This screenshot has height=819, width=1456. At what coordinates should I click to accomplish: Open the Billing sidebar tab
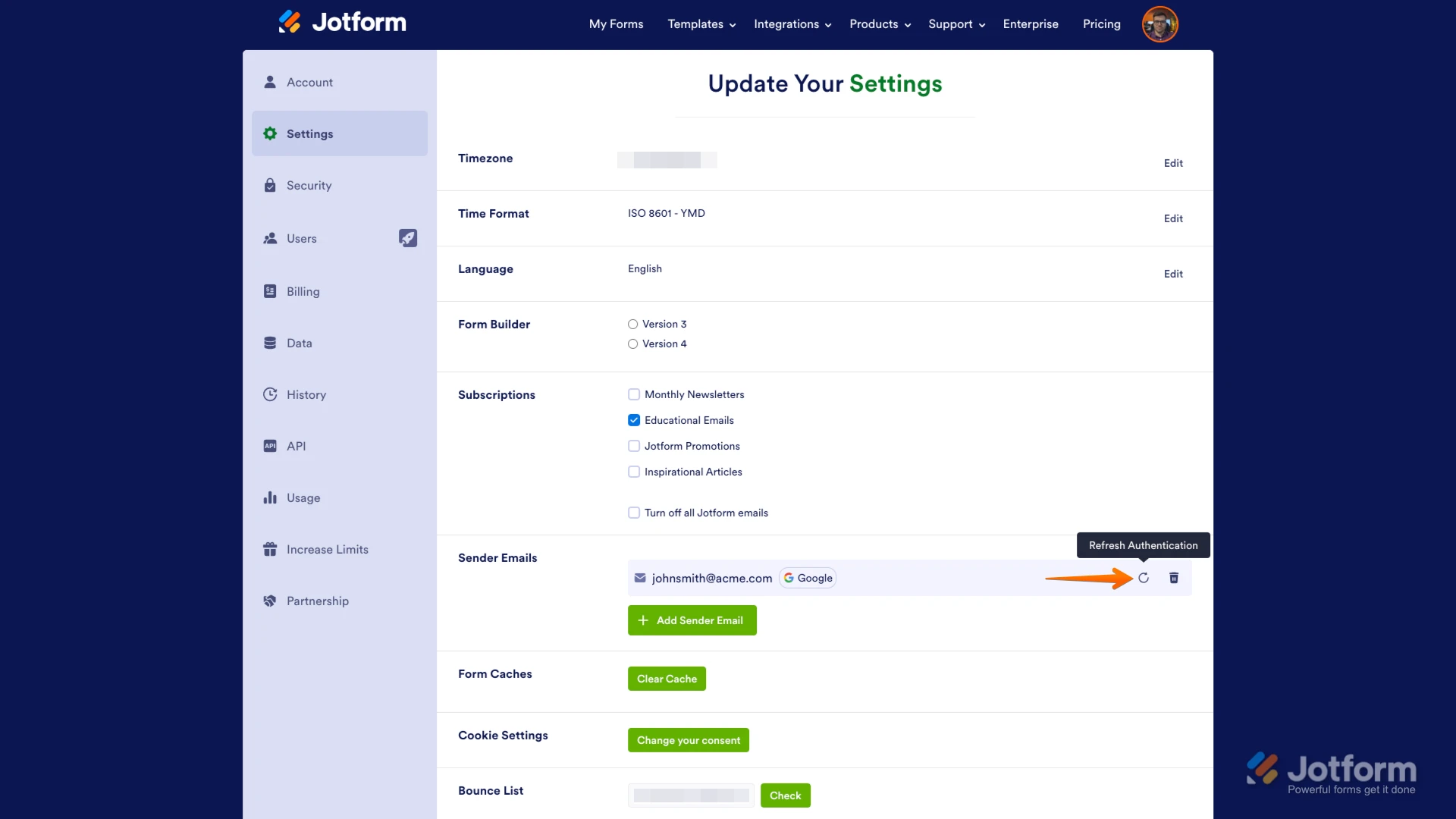303,292
